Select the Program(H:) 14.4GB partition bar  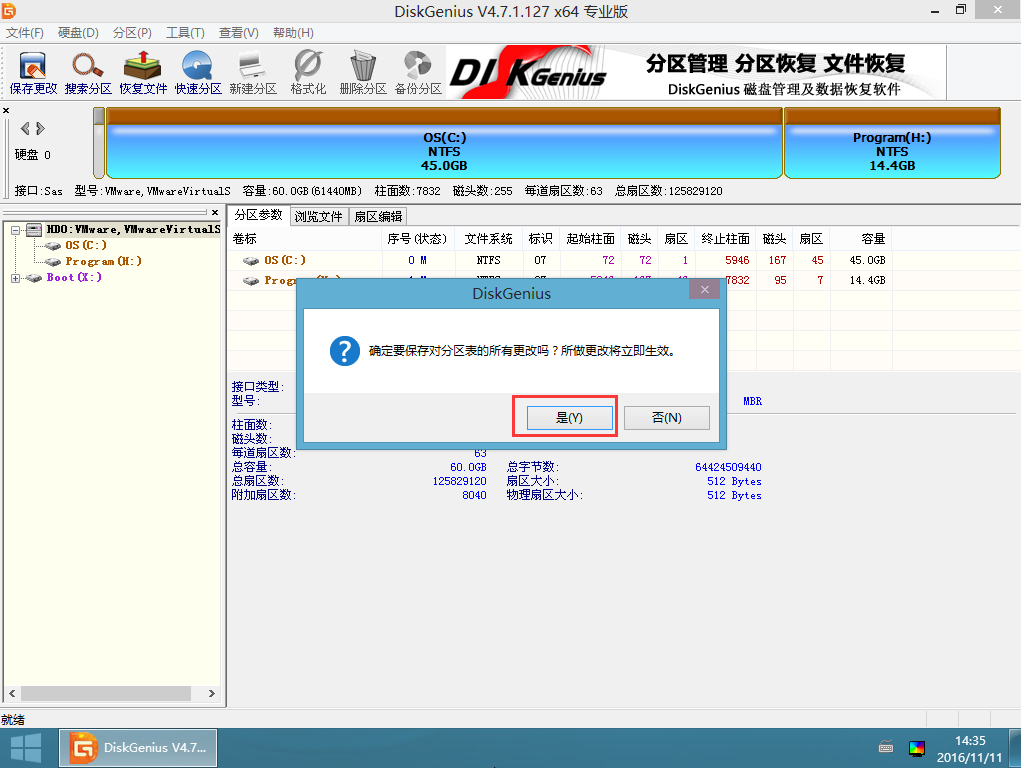[x=892, y=143]
